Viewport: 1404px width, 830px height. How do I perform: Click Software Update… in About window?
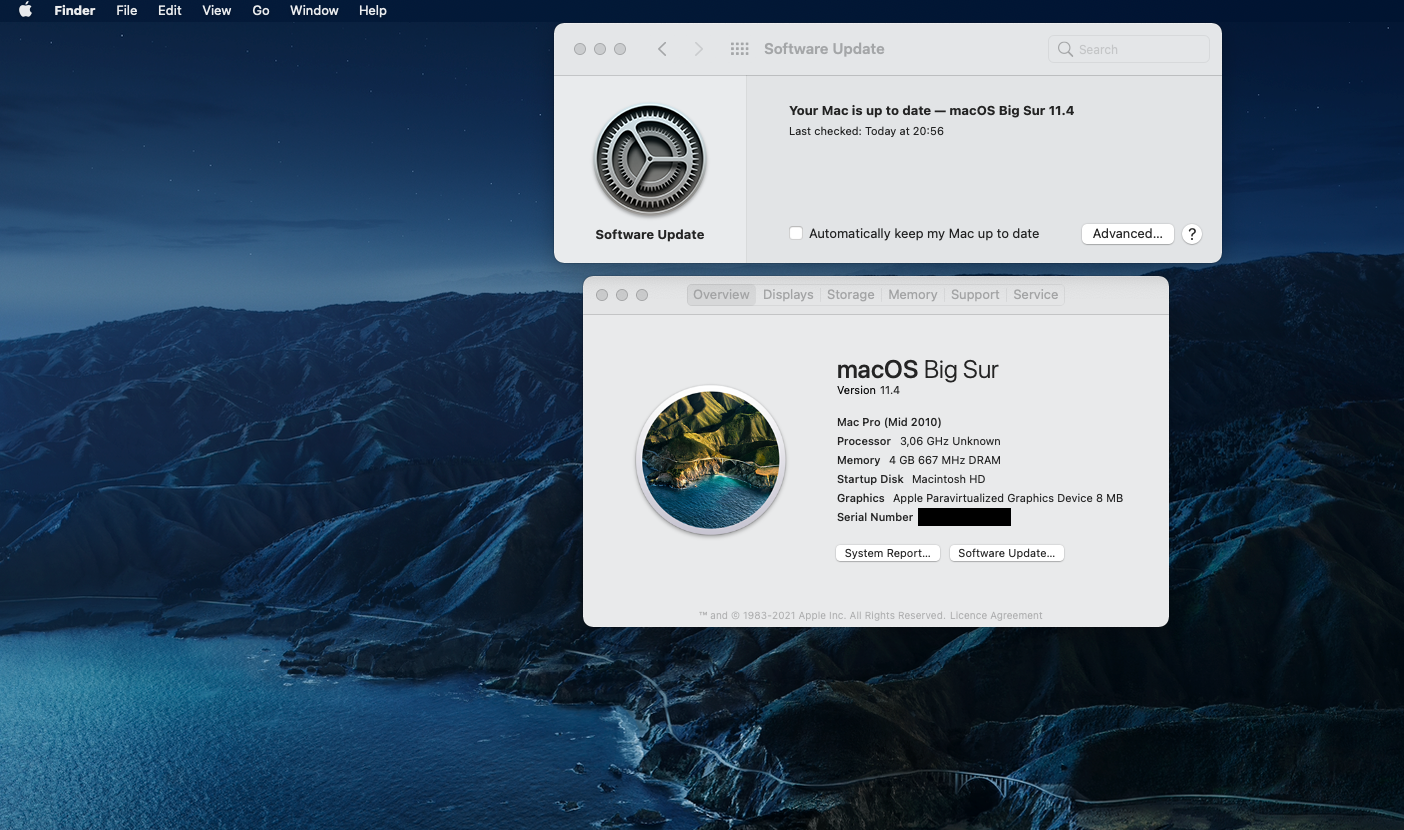pos(1006,553)
